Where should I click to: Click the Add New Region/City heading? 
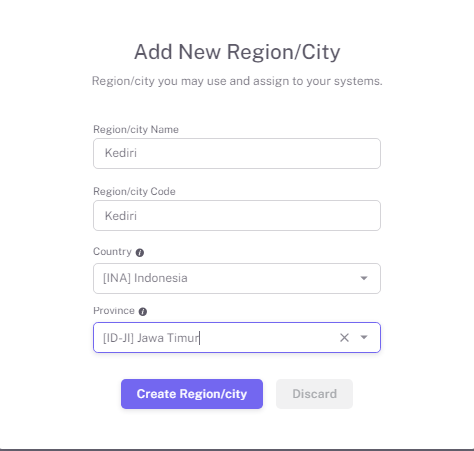coord(237,52)
